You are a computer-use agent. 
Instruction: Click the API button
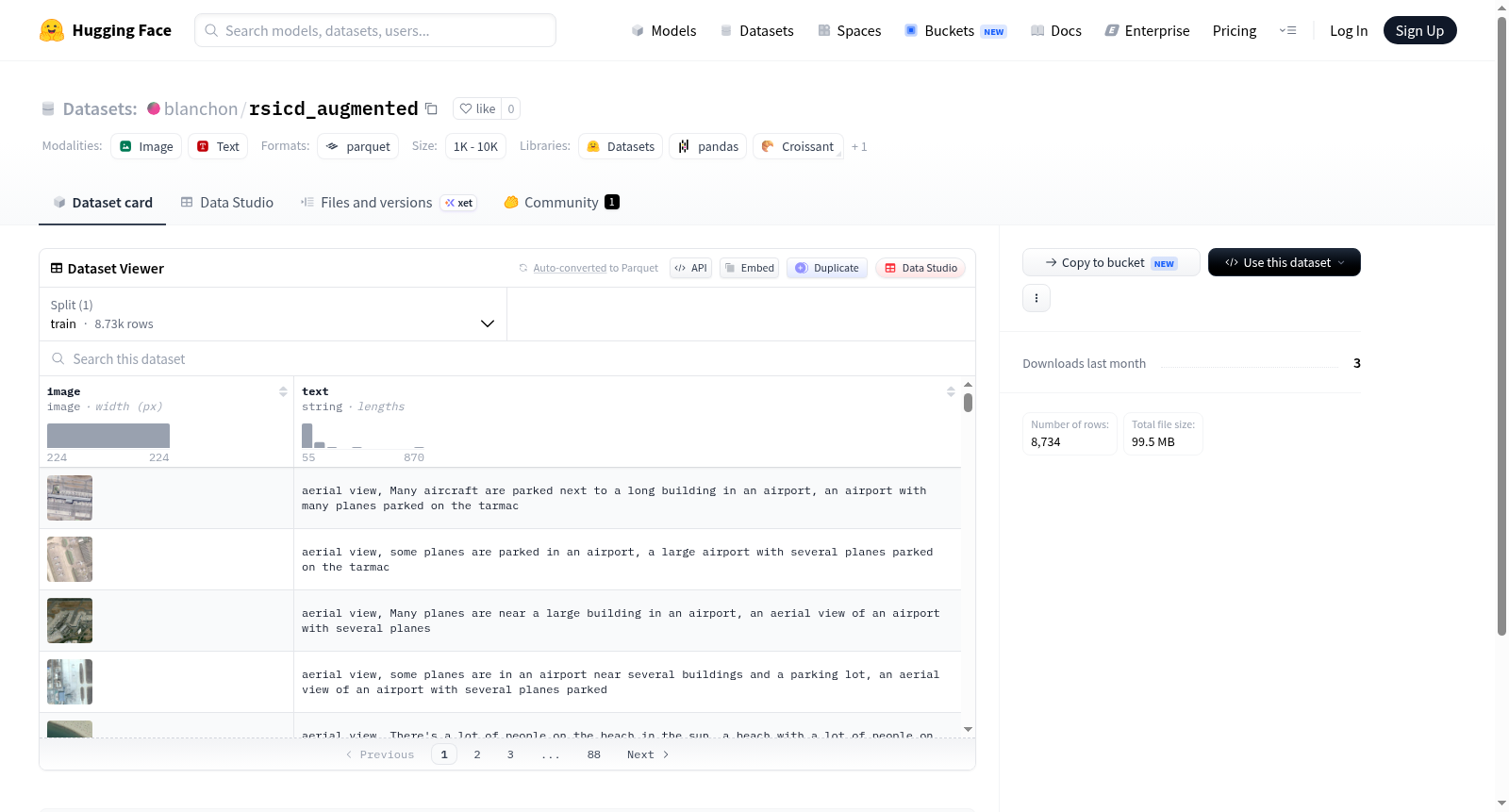690,268
